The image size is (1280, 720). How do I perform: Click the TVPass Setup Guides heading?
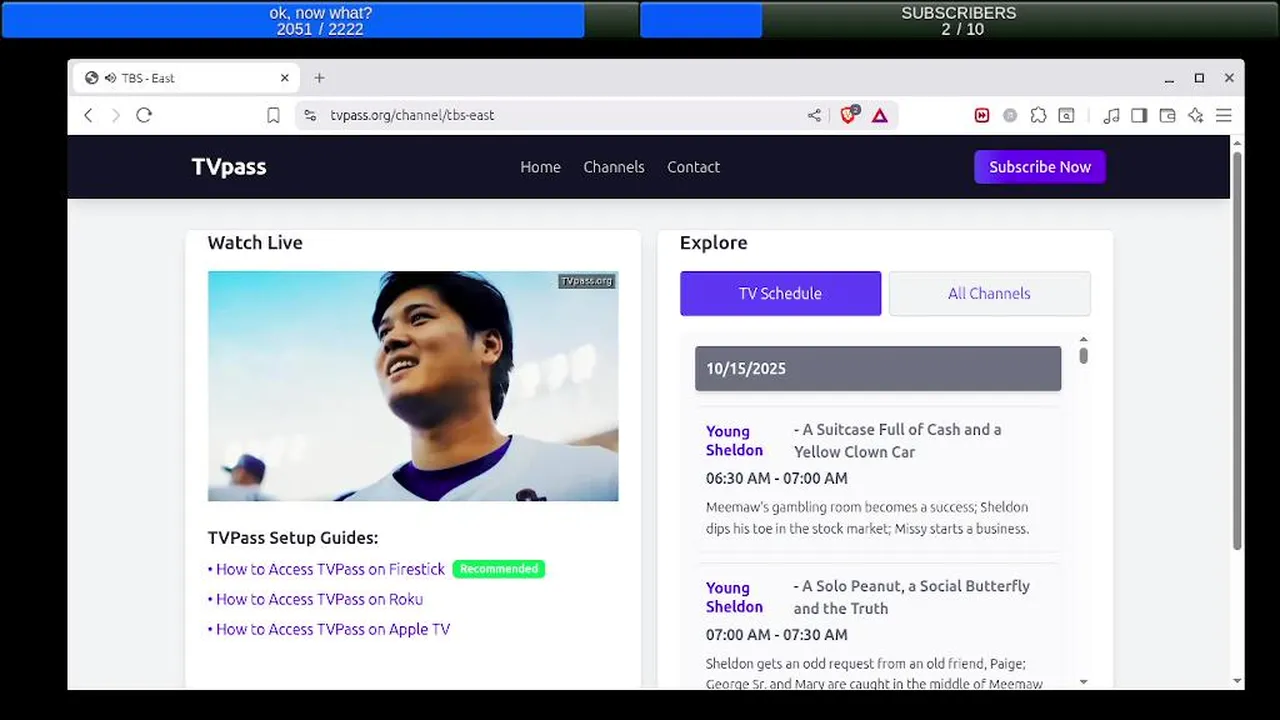293,538
